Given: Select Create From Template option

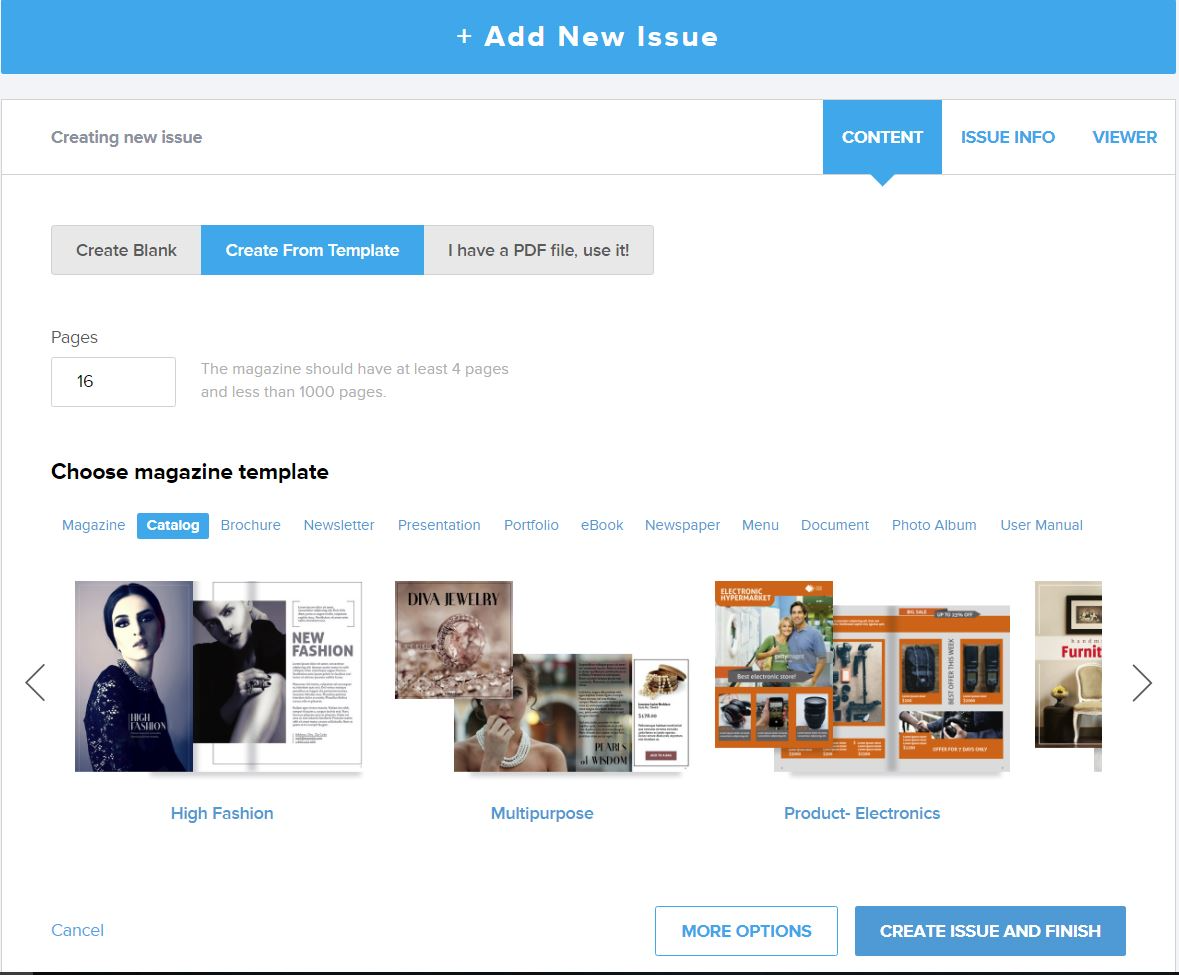Looking at the screenshot, I should pyautogui.click(x=312, y=250).
